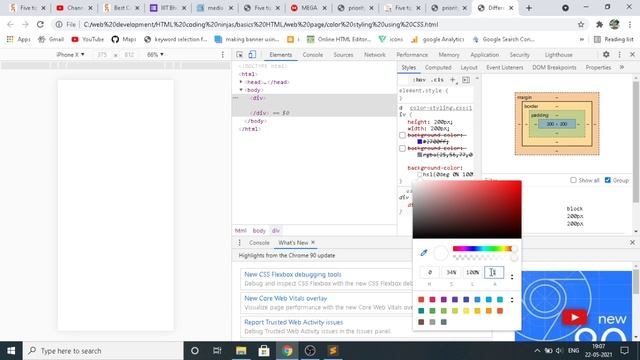
Task: Open the color-styling.css source link
Action: pyautogui.click(x=441, y=108)
